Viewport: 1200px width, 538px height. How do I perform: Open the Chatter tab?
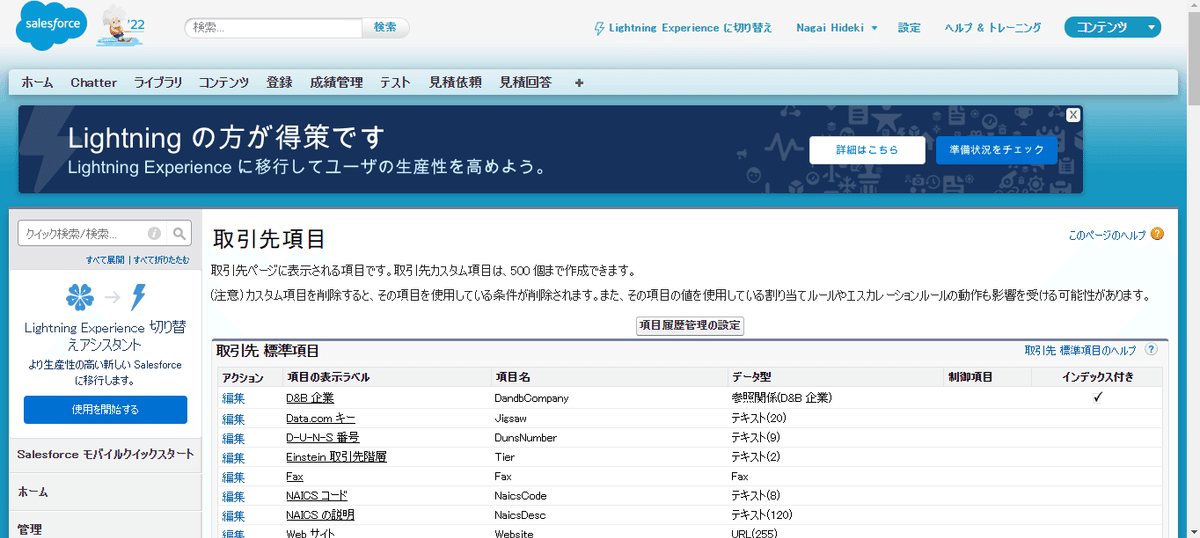click(x=94, y=82)
